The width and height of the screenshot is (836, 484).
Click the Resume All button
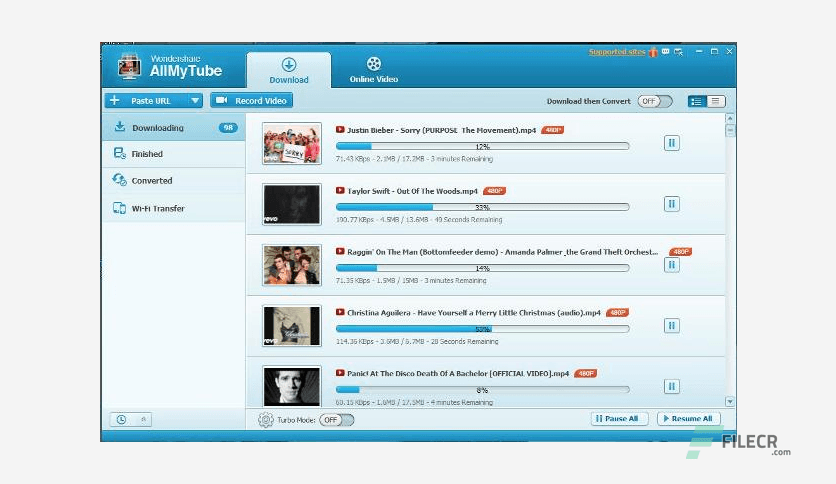click(689, 419)
